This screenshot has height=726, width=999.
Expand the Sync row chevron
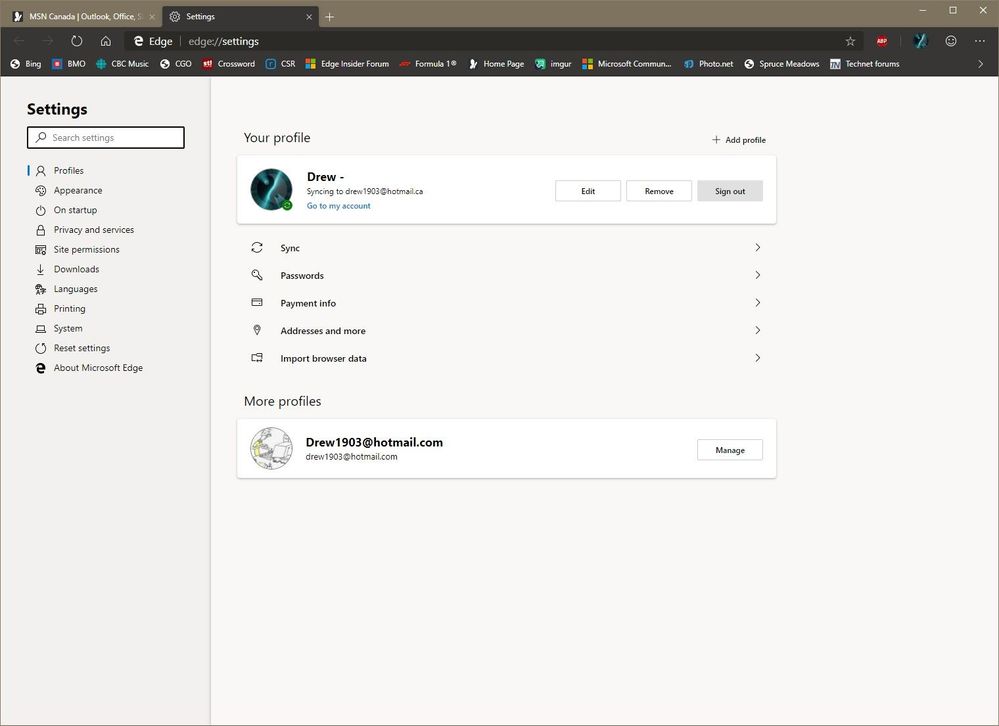point(758,248)
